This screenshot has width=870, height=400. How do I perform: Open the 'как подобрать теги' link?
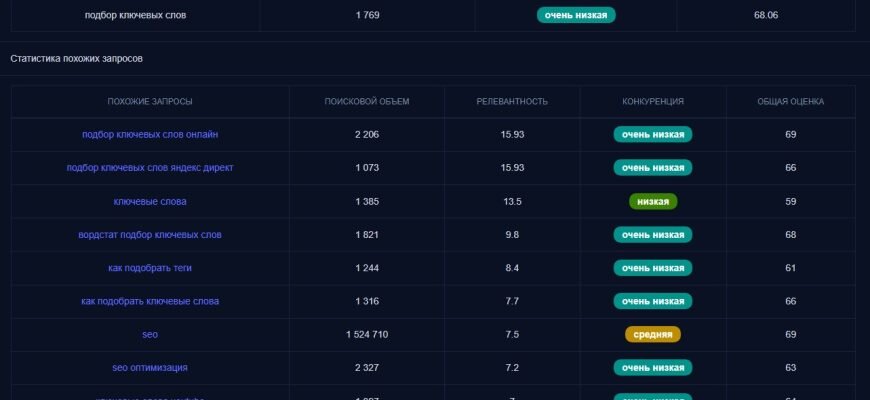point(150,268)
